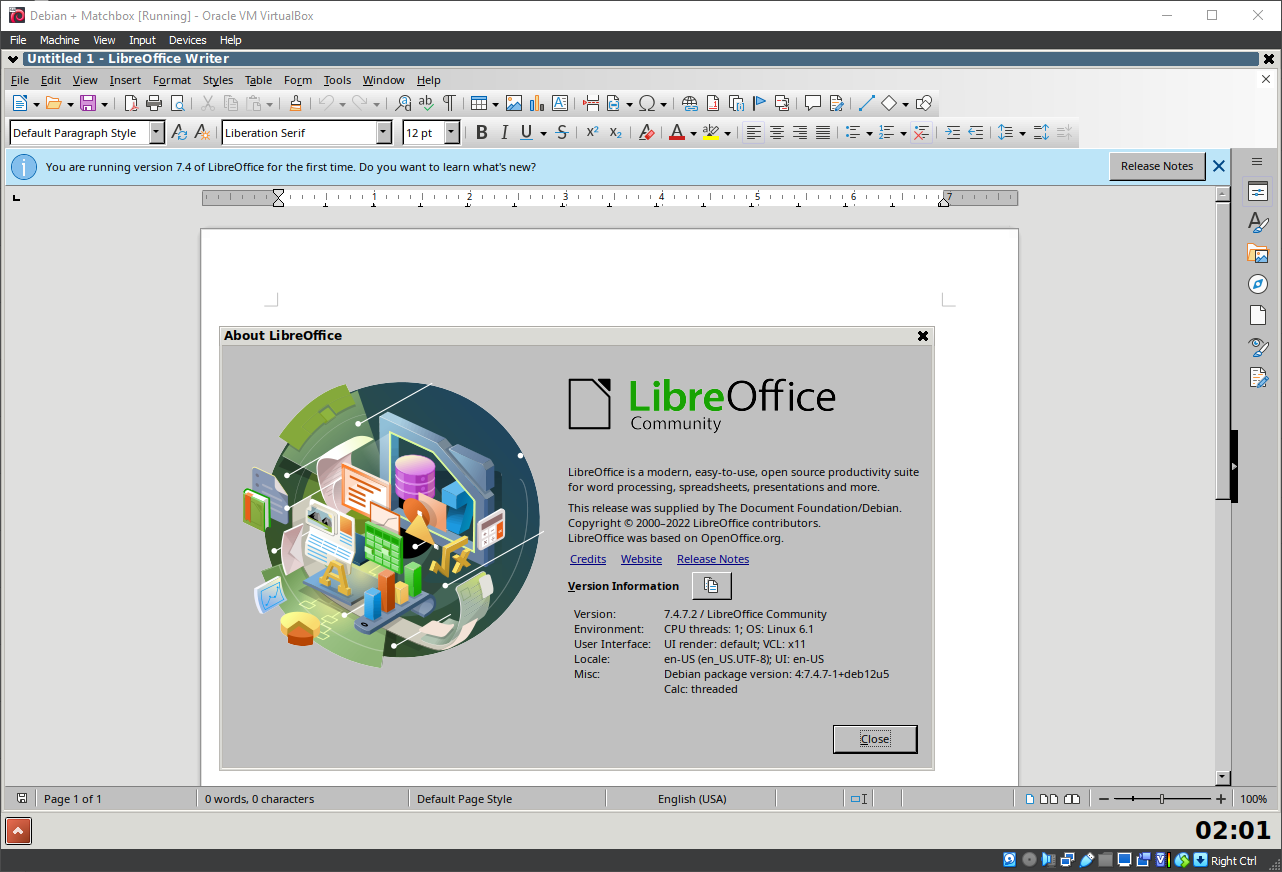Open the Devices menu of VirtualBox
1282x872 pixels.
click(187, 40)
